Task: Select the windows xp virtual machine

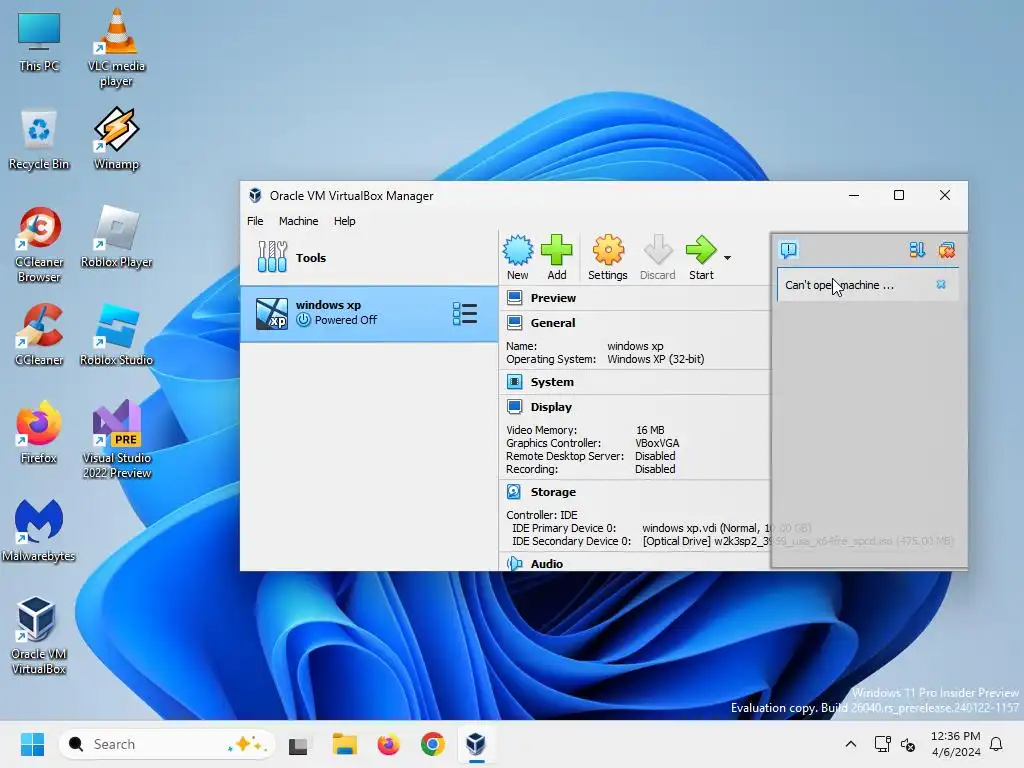Action: click(369, 313)
